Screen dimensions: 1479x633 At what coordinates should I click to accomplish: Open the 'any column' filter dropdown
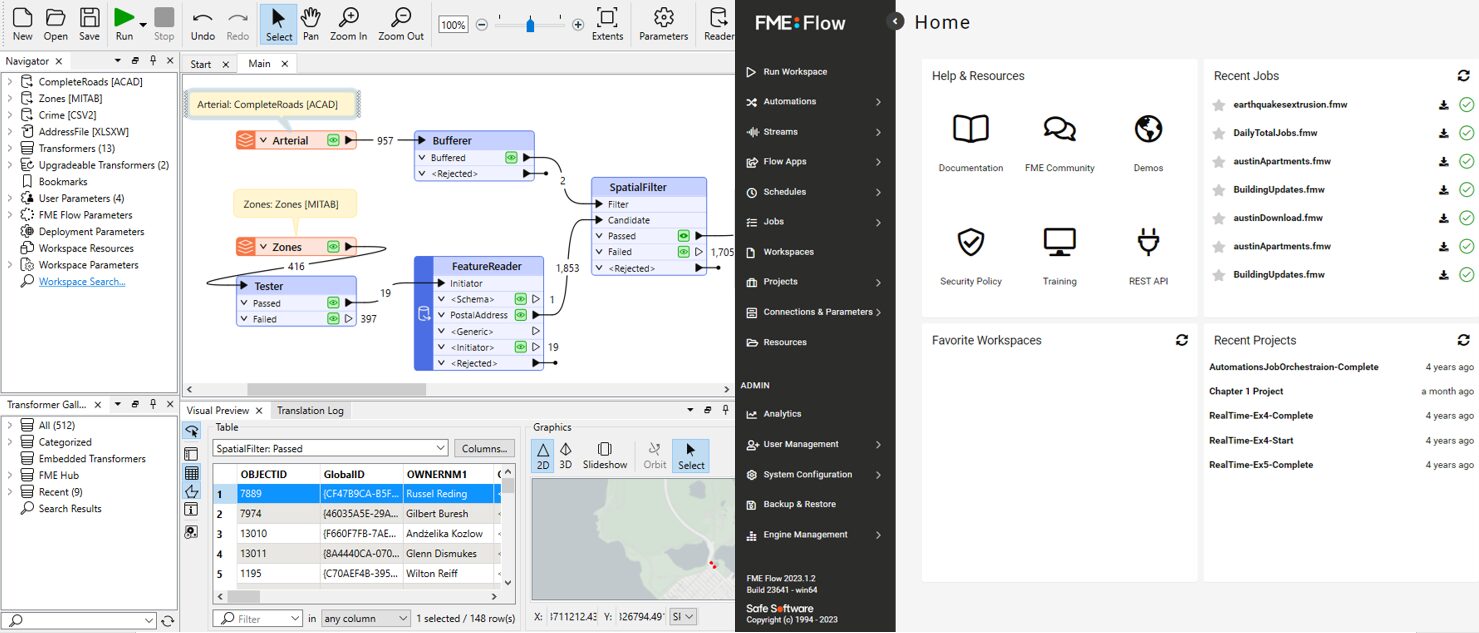tap(366, 617)
